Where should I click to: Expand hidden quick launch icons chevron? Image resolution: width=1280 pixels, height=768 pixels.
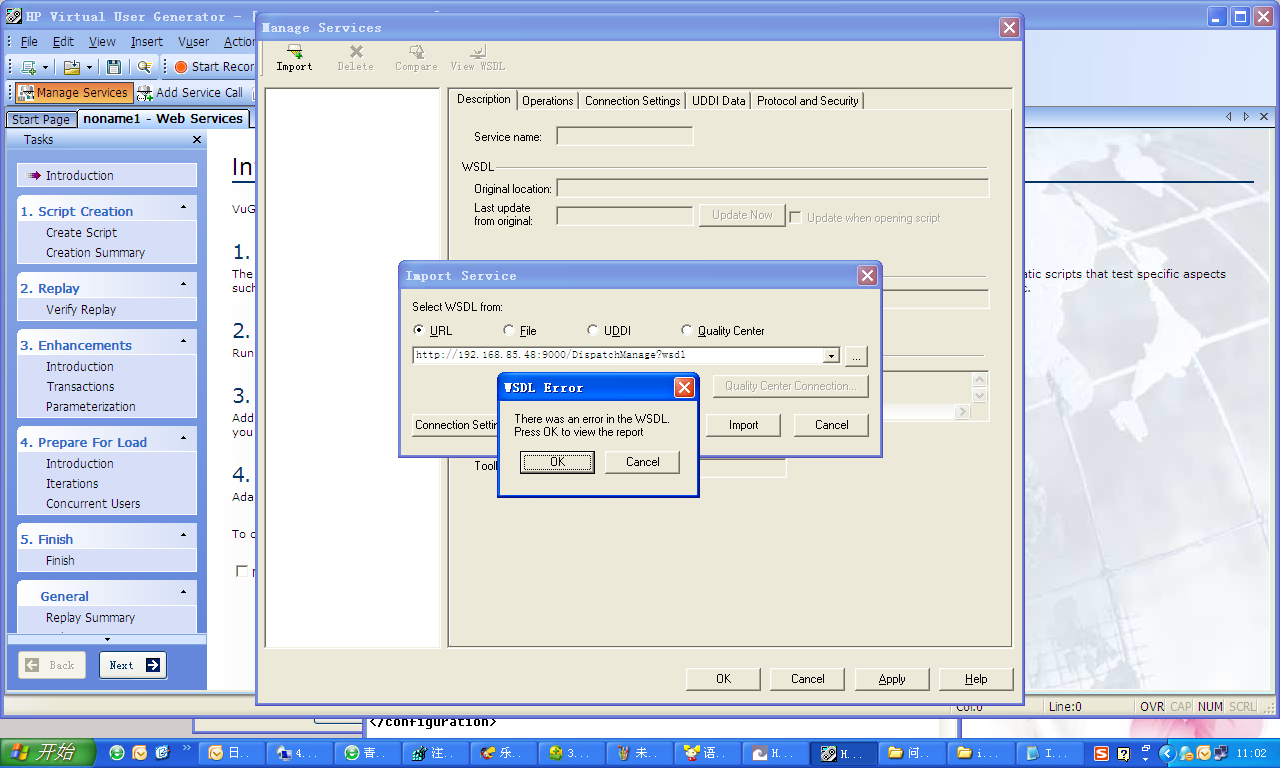coord(187,749)
